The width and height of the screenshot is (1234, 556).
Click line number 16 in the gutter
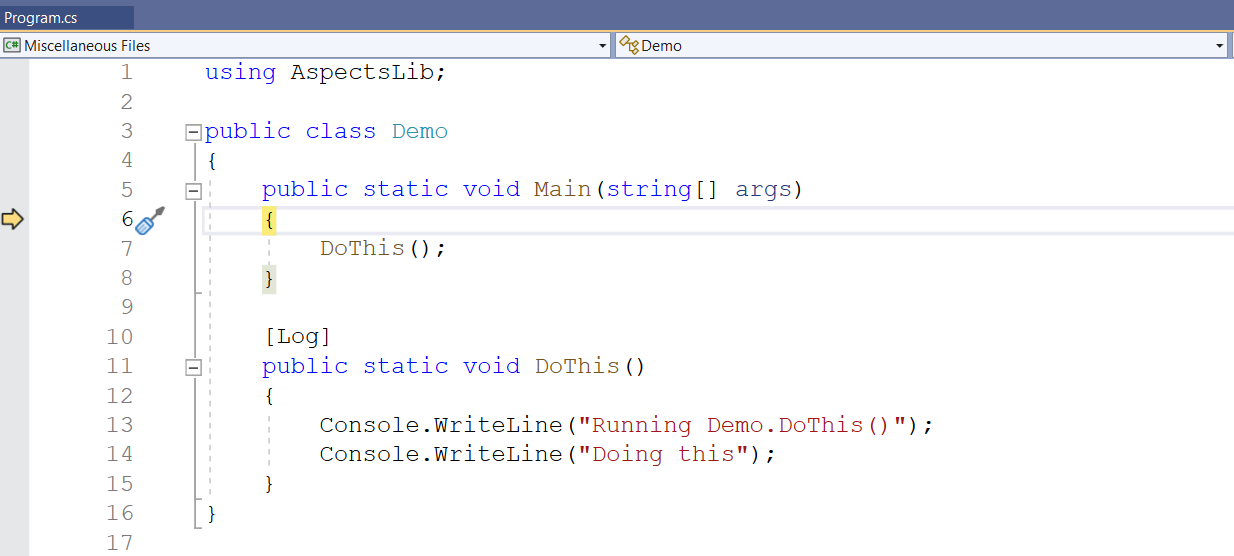click(x=120, y=514)
